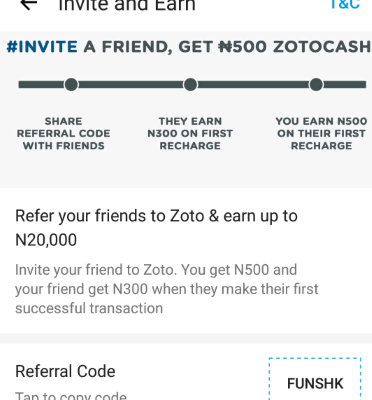This screenshot has height=400, width=372.
Task: Click the first progress step dot
Action: click(71, 85)
